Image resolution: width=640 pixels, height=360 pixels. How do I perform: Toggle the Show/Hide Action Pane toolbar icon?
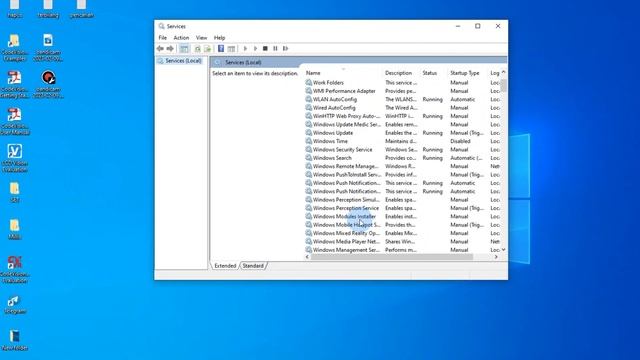click(x=231, y=49)
